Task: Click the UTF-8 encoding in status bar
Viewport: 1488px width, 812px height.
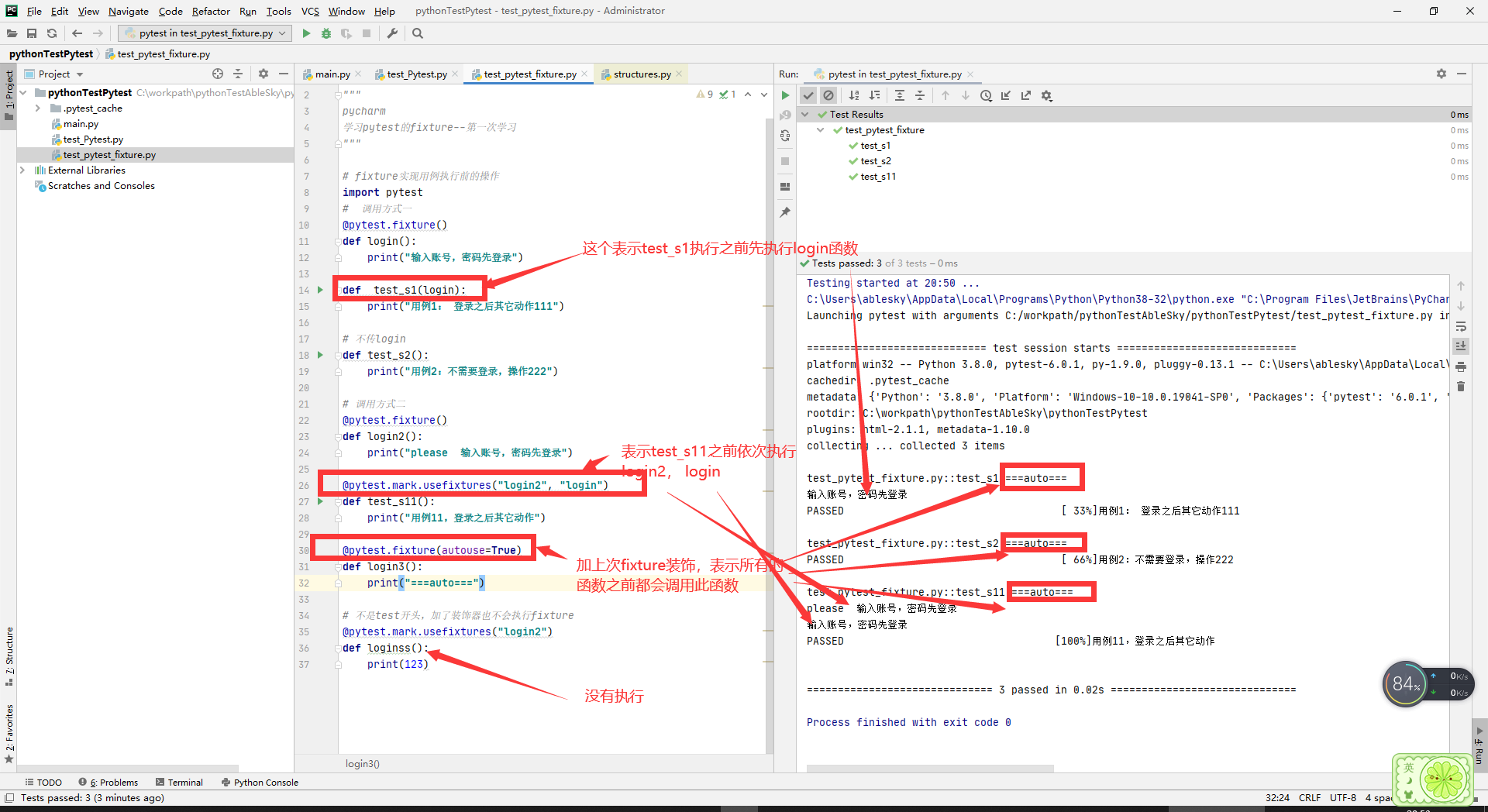Action: point(1343,797)
